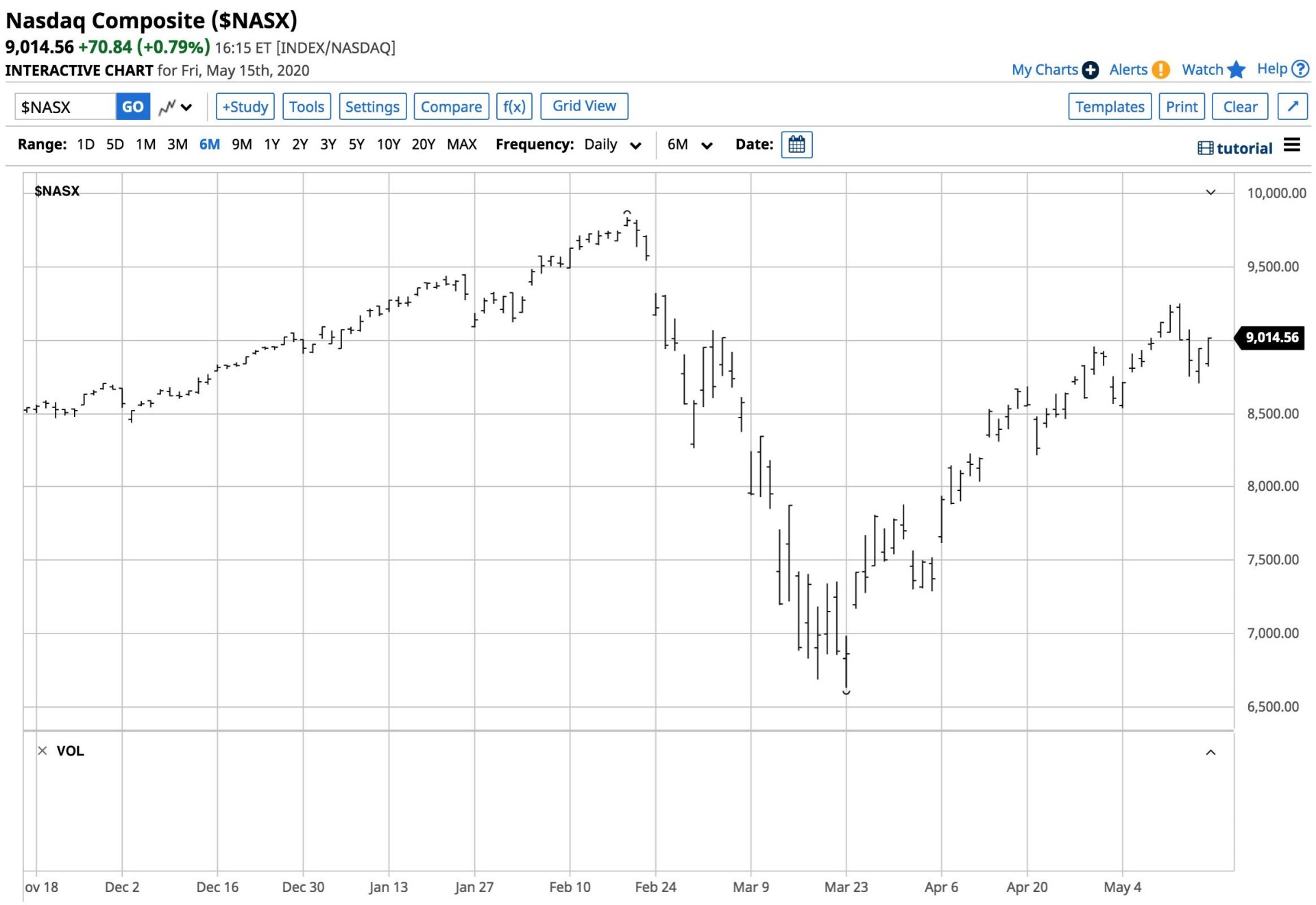
Task: Click the expand chart arrow icon
Action: click(1293, 106)
